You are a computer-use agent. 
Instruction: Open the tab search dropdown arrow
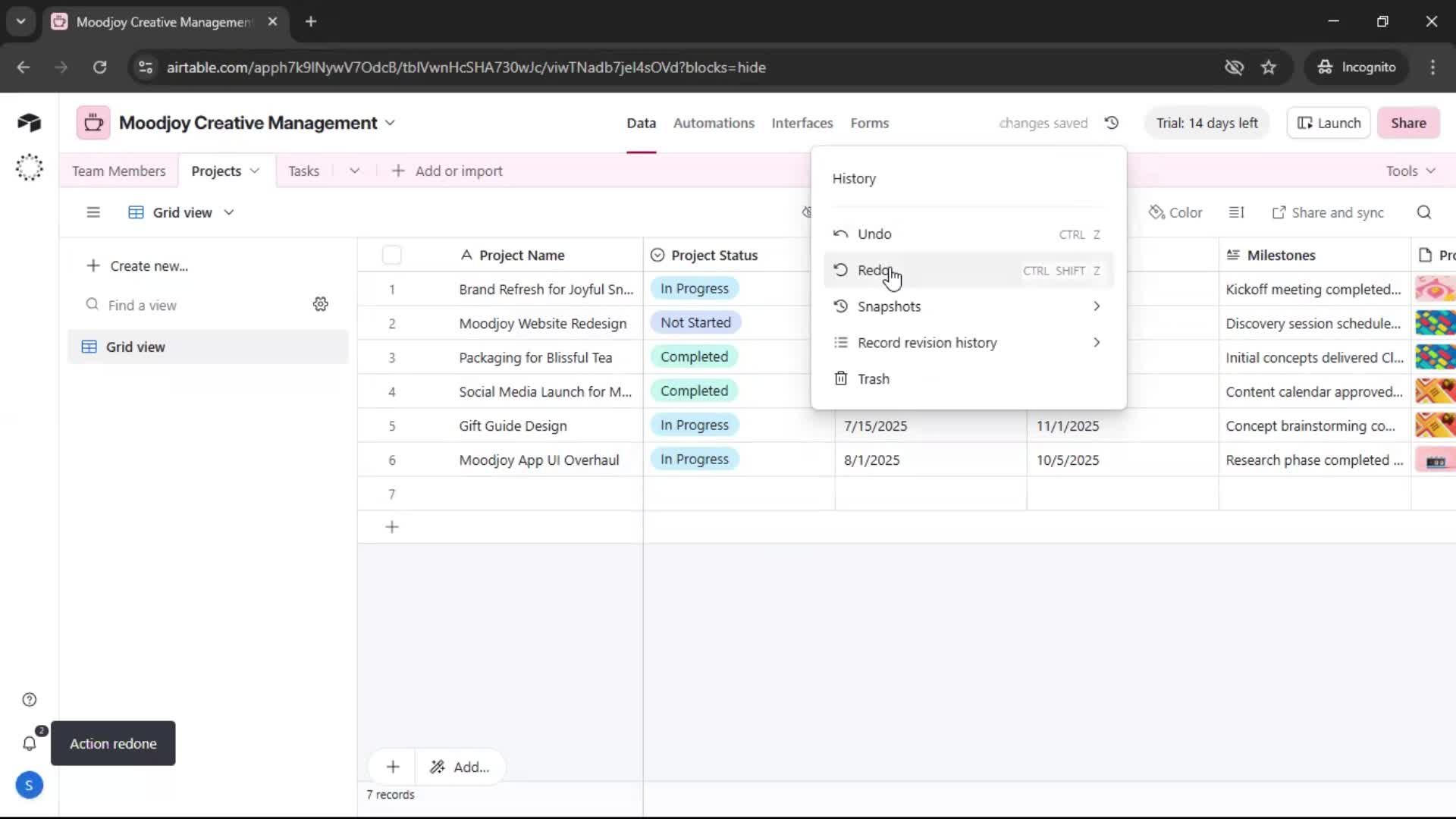21,21
